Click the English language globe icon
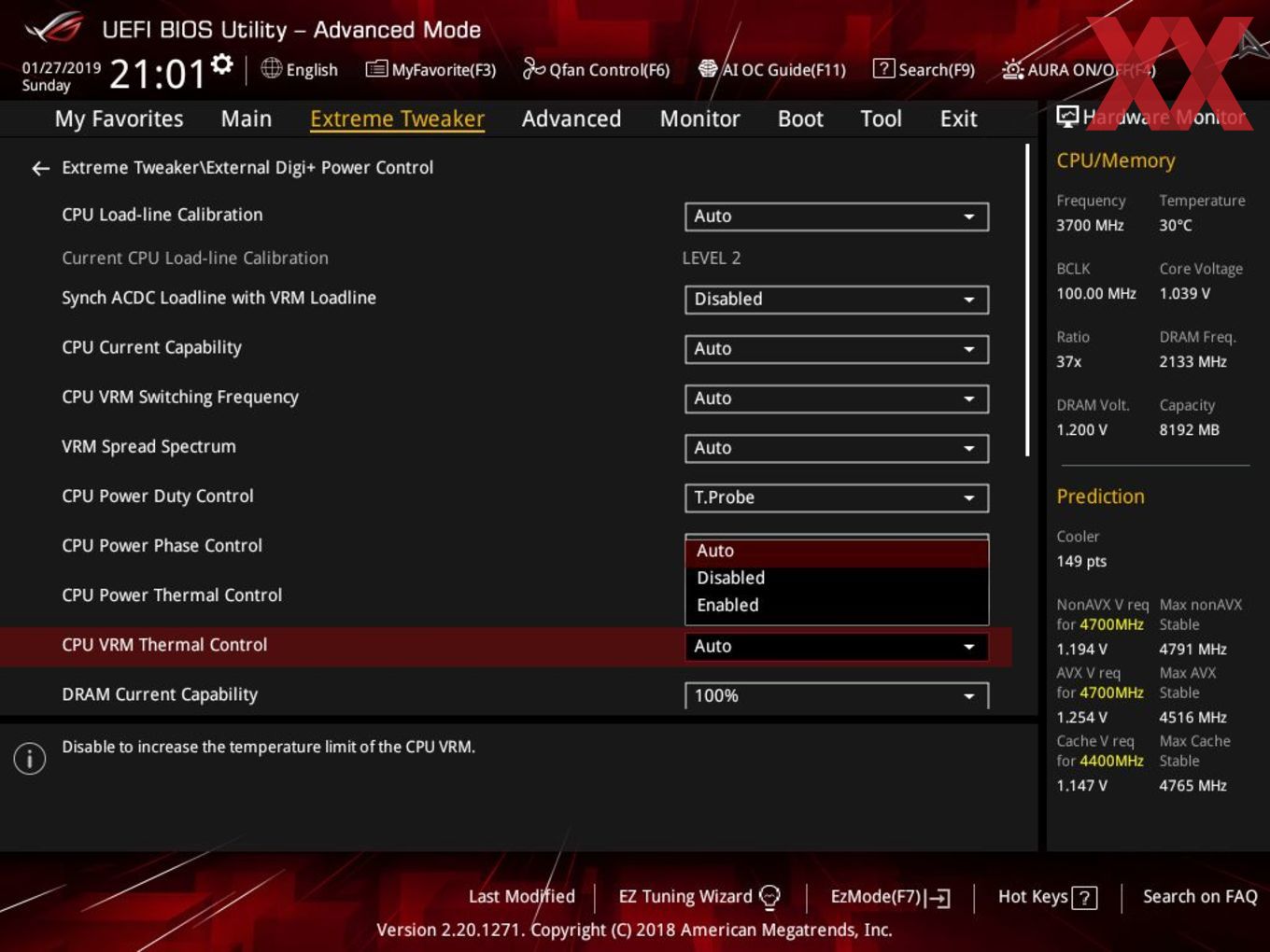The width and height of the screenshot is (1270, 952). click(x=271, y=68)
